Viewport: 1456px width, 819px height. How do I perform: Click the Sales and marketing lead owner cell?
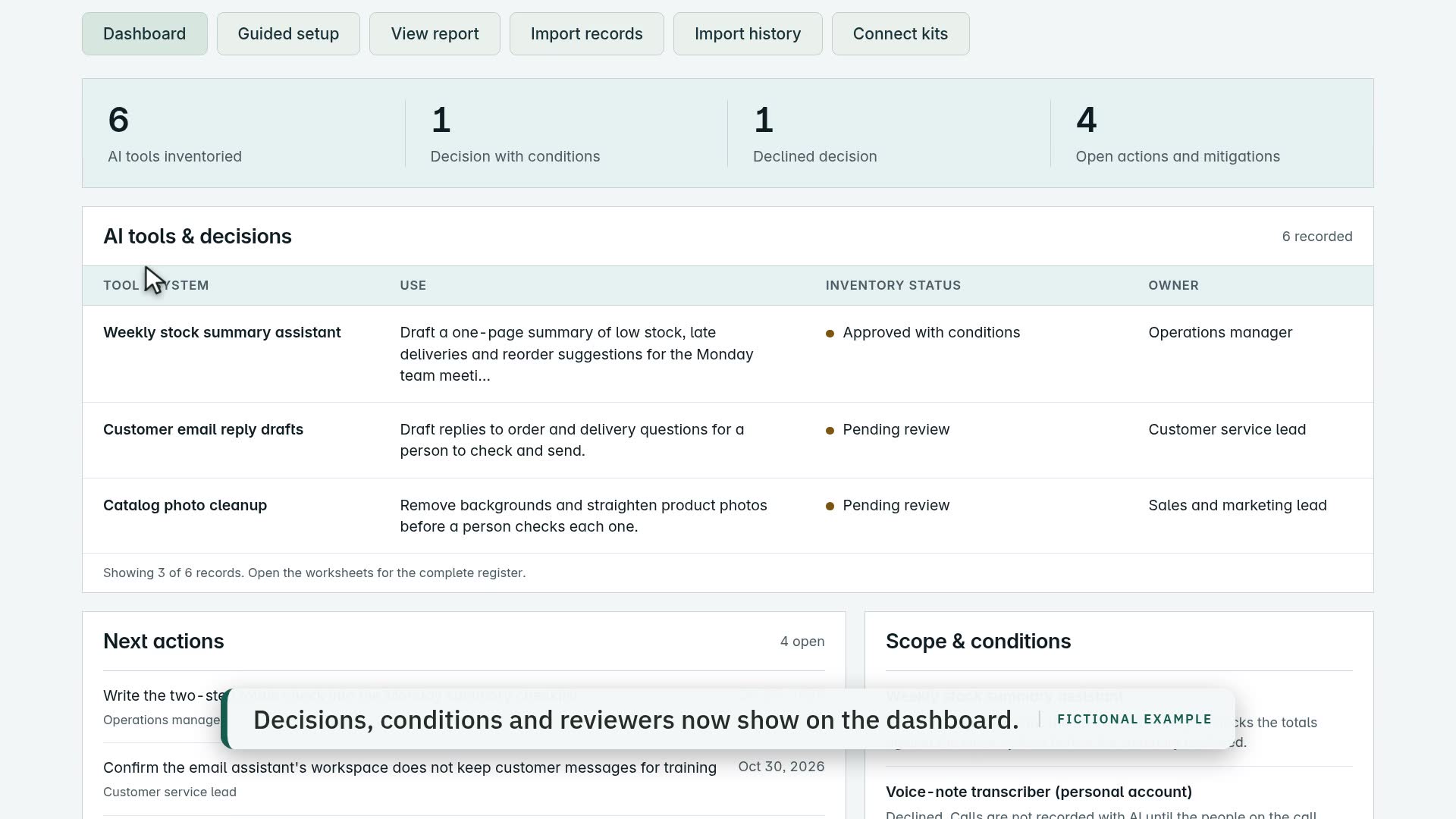pyautogui.click(x=1238, y=505)
